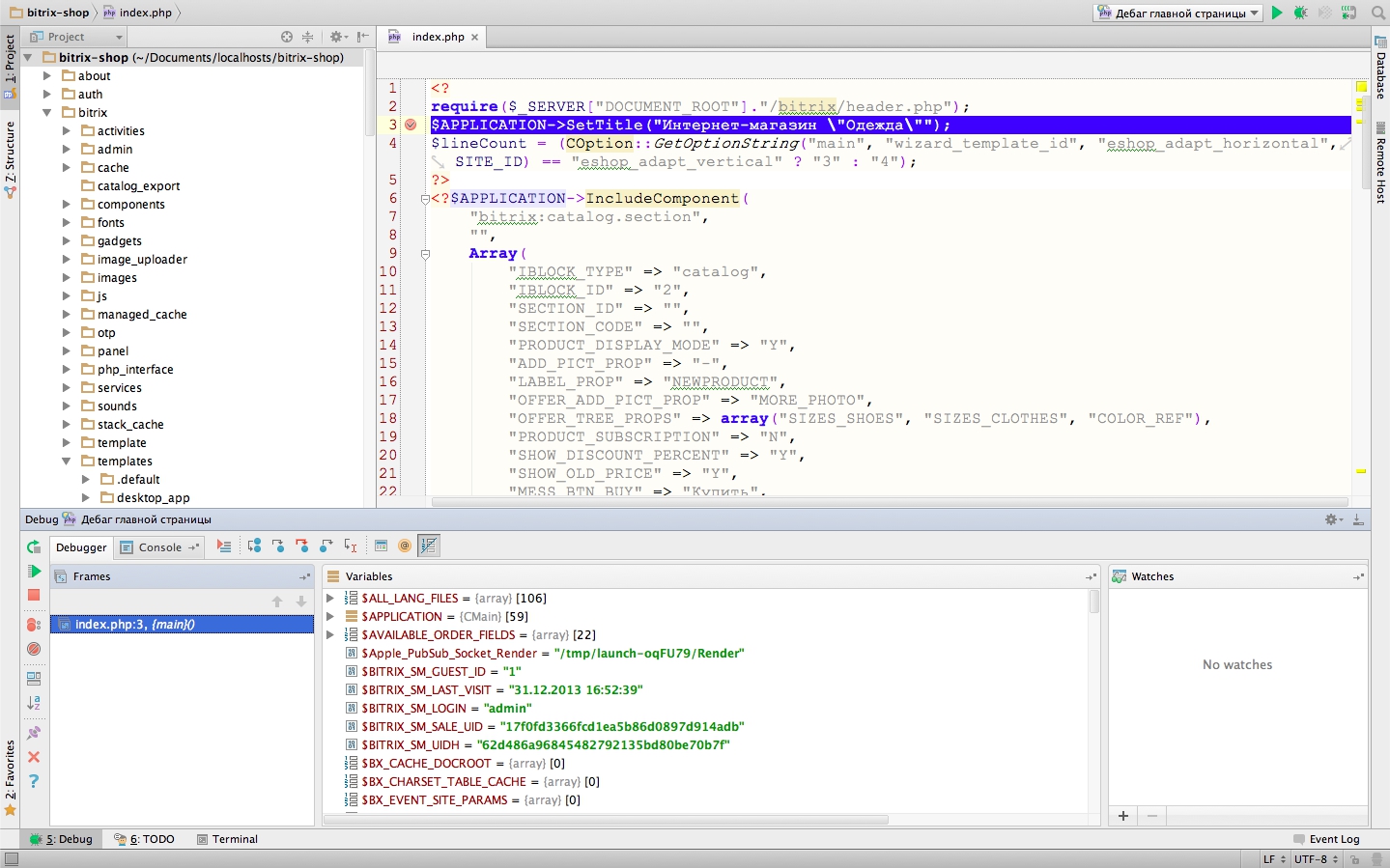Expand the components folder
Image resolution: width=1390 pixels, height=868 pixels.
point(66,204)
